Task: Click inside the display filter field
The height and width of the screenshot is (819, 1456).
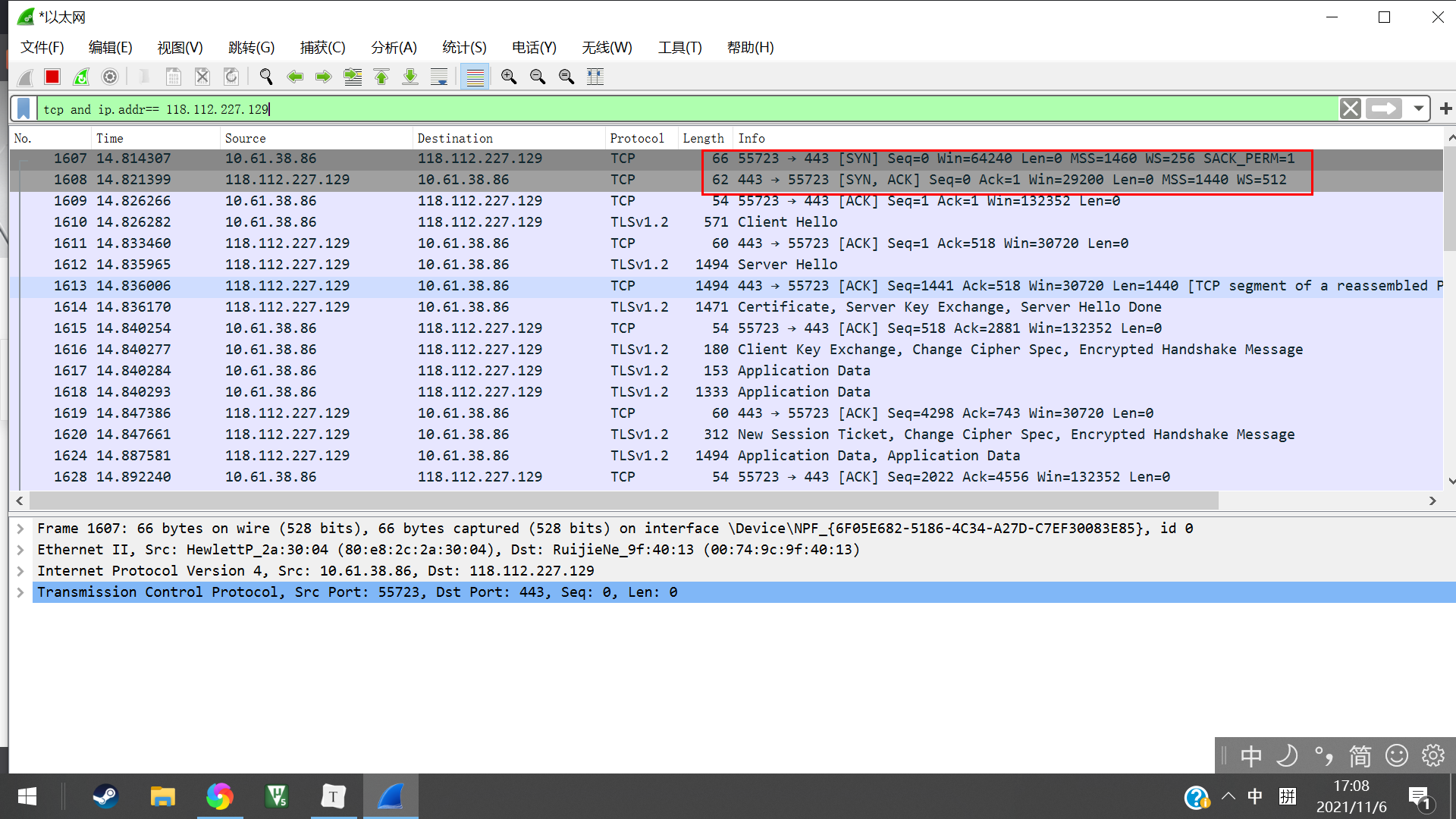Action: pos(689,108)
